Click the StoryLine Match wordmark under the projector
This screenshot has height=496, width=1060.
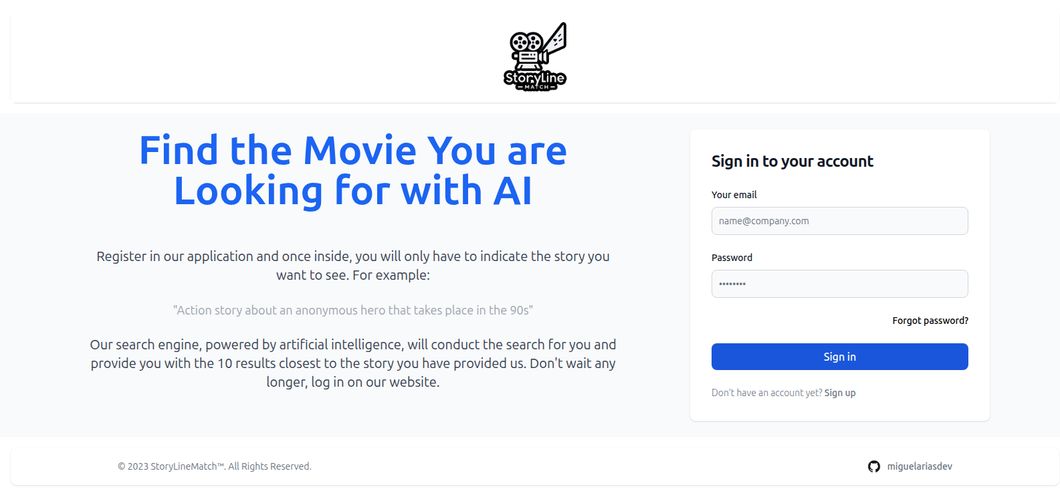tap(535, 78)
